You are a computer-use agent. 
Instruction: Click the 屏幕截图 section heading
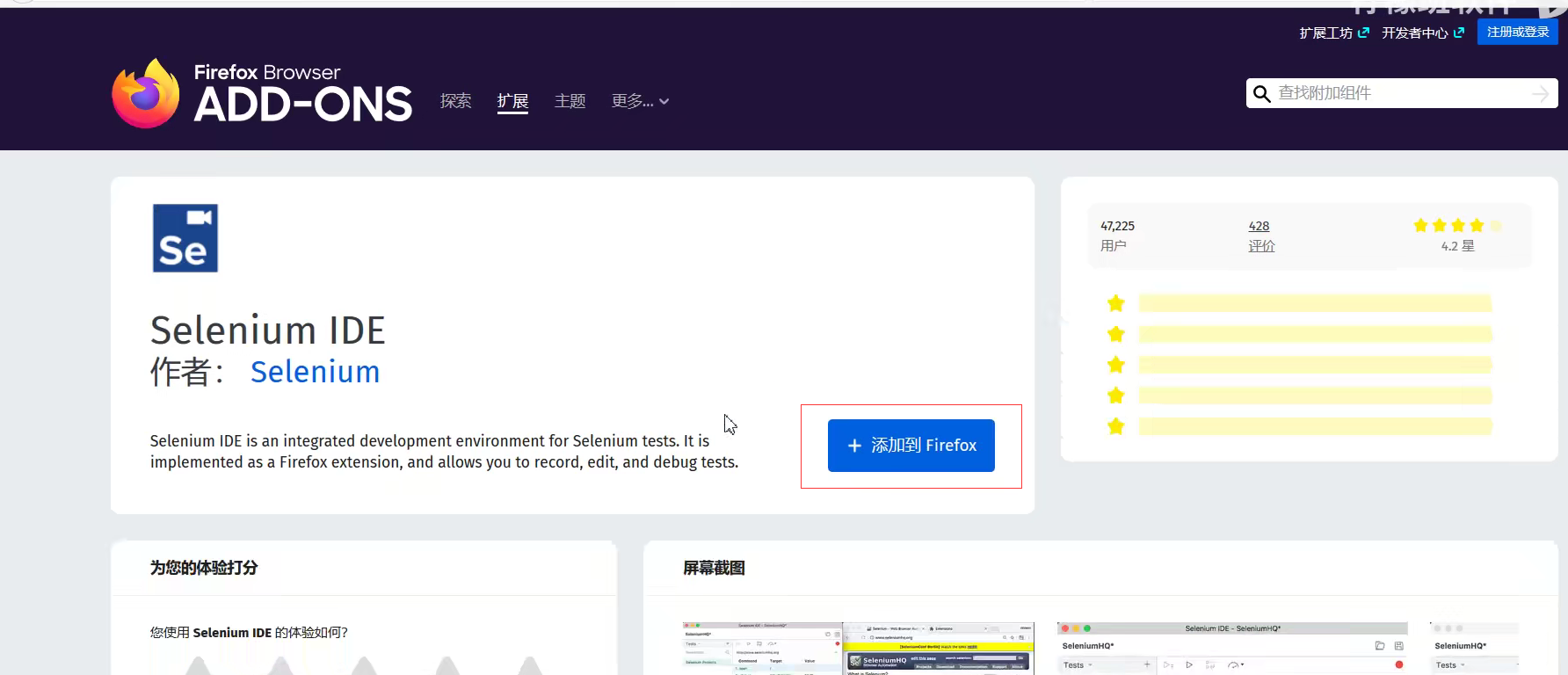pos(714,568)
